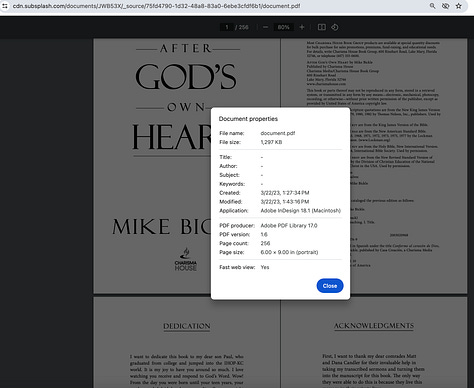
Task: Click the cdn.subsplash.com URL in address bar
Action: point(156,6)
